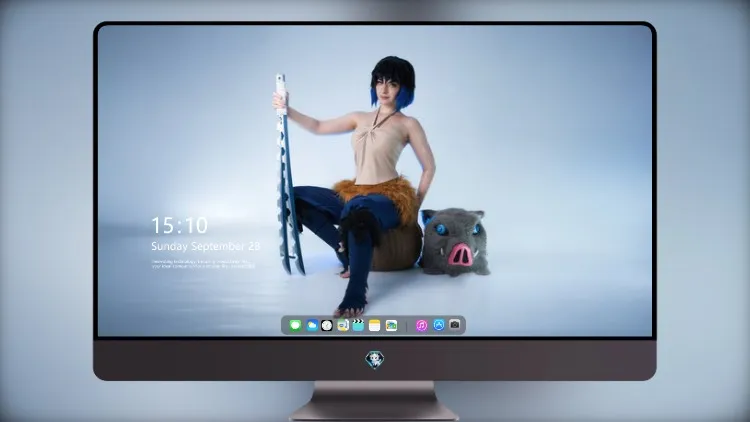The width and height of the screenshot is (750, 422).
Task: Open the yellow Notes app in the dock
Action: pyautogui.click(x=375, y=326)
